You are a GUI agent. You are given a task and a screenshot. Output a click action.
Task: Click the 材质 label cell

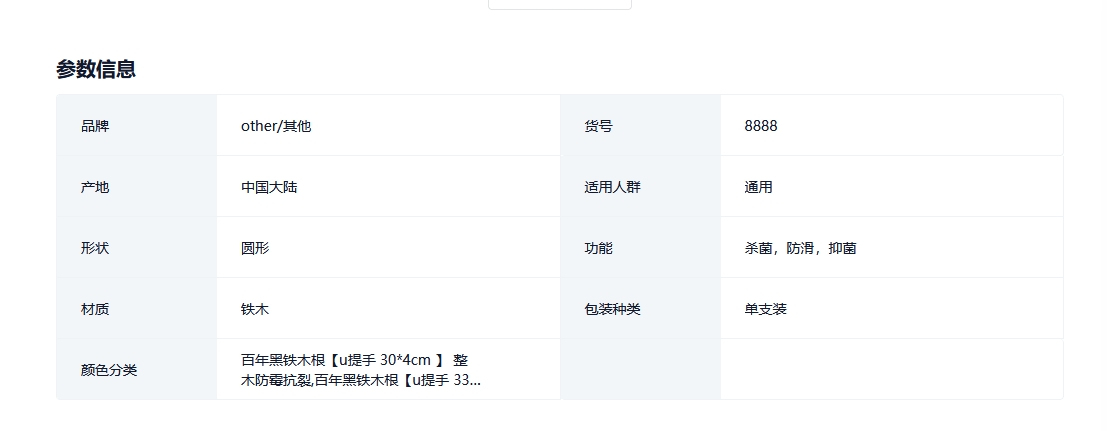tap(137, 308)
